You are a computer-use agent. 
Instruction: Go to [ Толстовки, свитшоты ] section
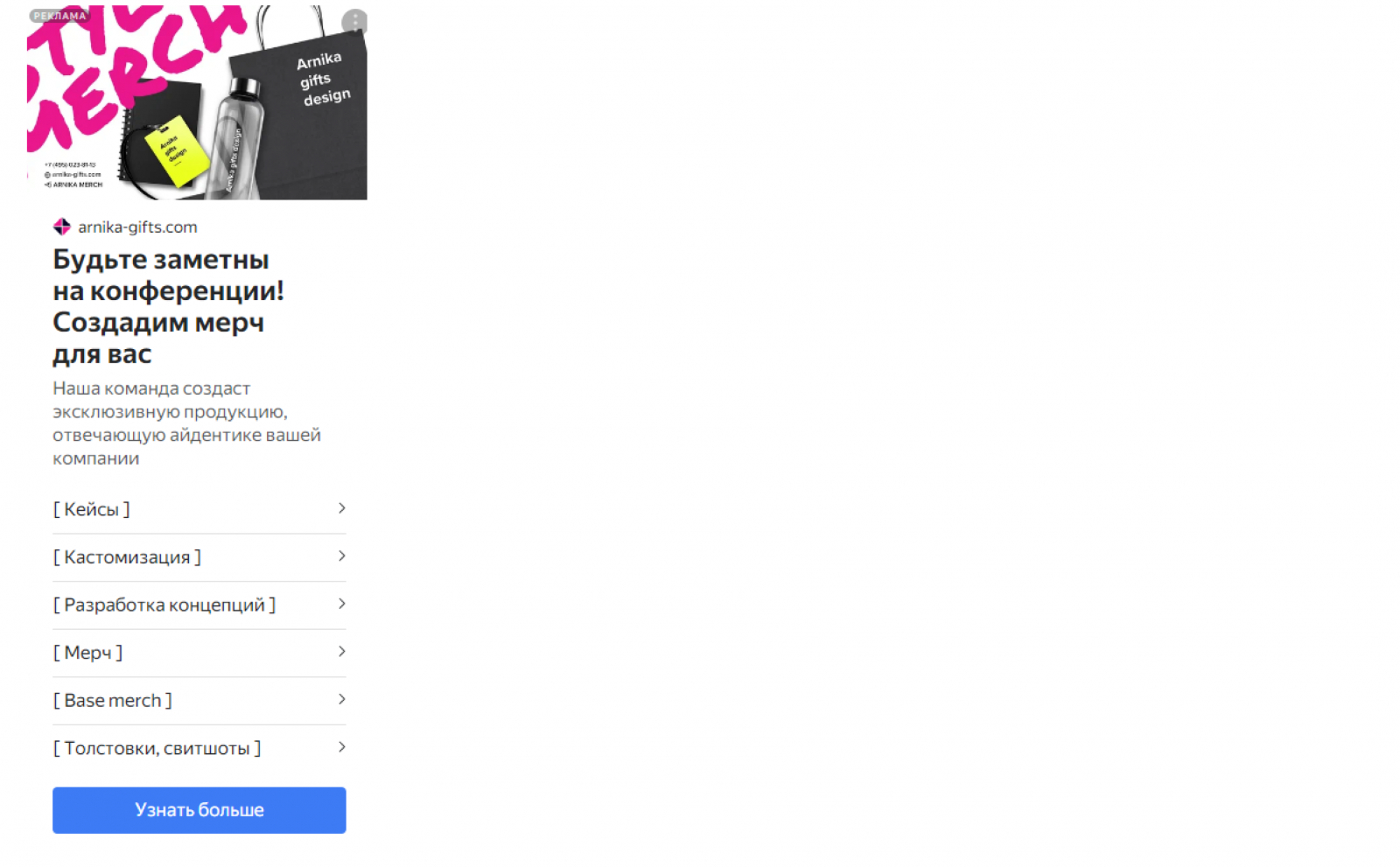[199, 748]
